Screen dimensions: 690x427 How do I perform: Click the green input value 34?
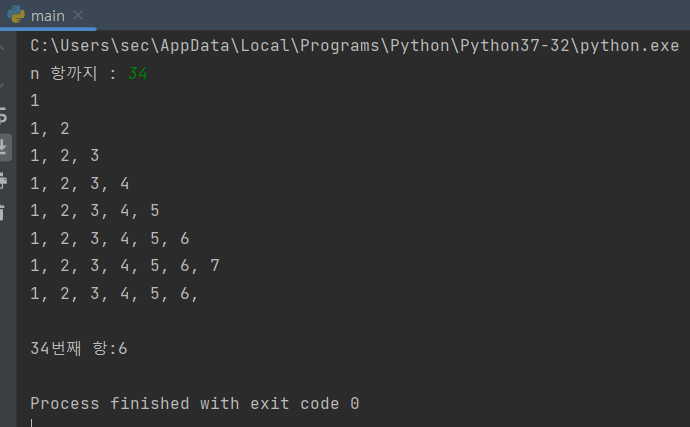pyautogui.click(x=137, y=73)
